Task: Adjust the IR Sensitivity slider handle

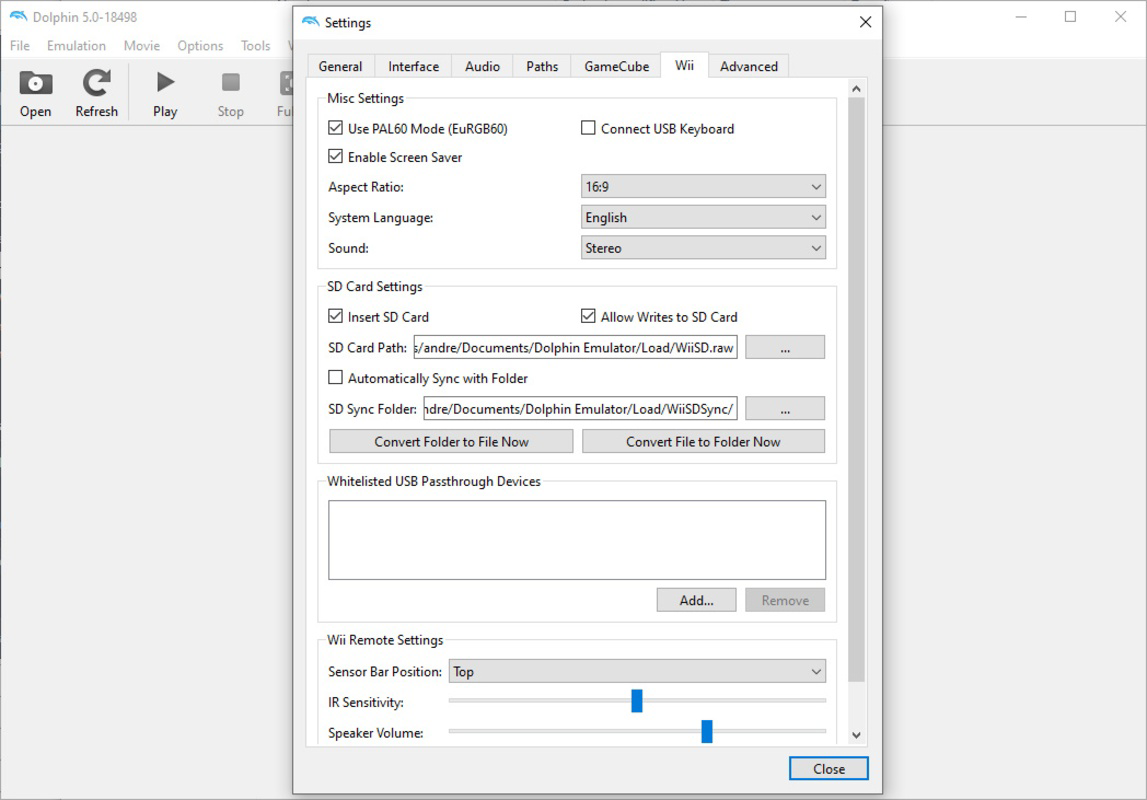Action: [637, 701]
